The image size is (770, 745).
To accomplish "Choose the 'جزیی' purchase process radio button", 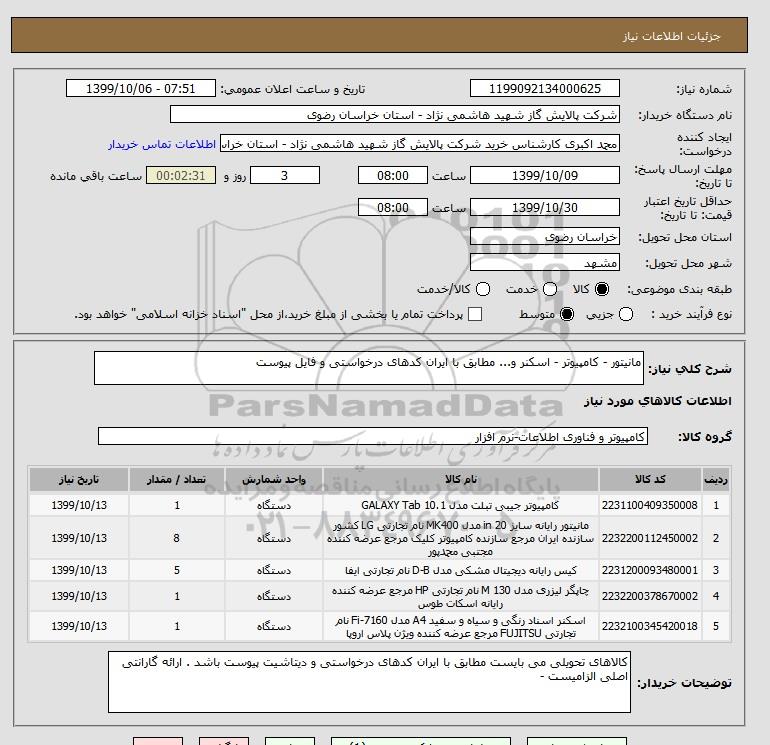I will tap(626, 314).
